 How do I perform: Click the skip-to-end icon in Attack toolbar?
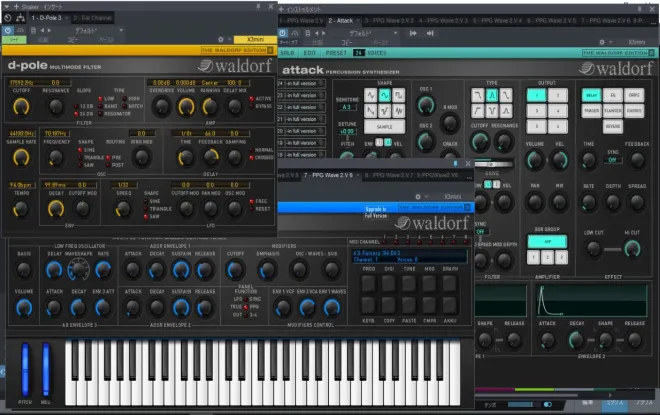tap(430, 33)
